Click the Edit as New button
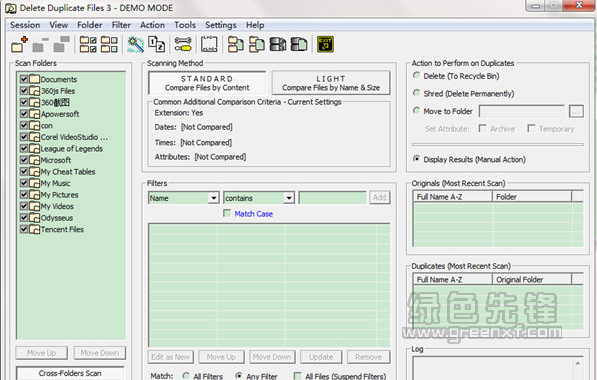597x380 pixels. click(x=170, y=357)
